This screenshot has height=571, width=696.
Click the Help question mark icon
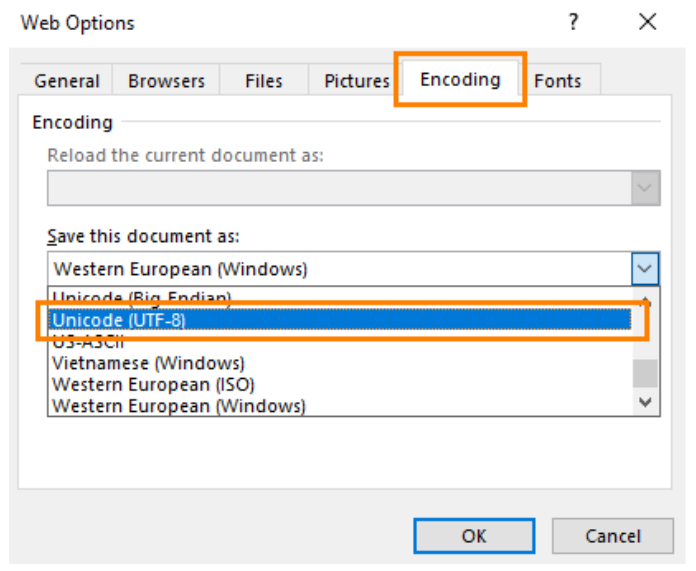(573, 22)
